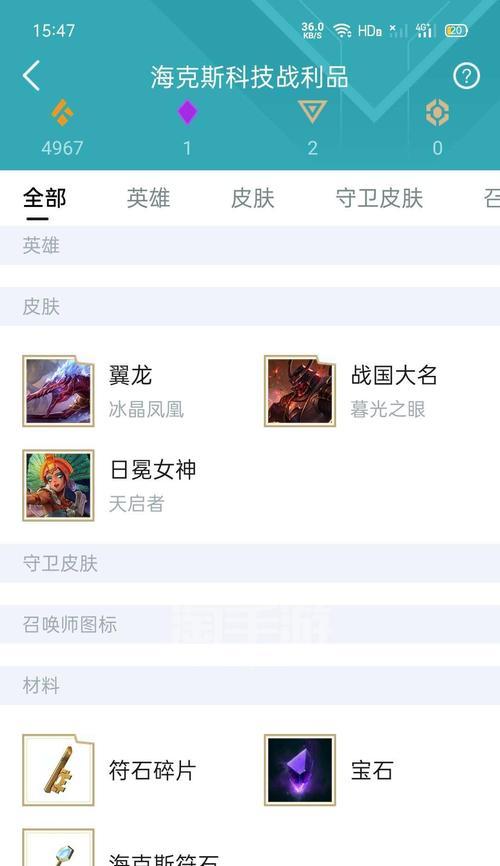This screenshot has height=866, width=500.
Task: Tap the back arrow in header
Action: (31, 76)
